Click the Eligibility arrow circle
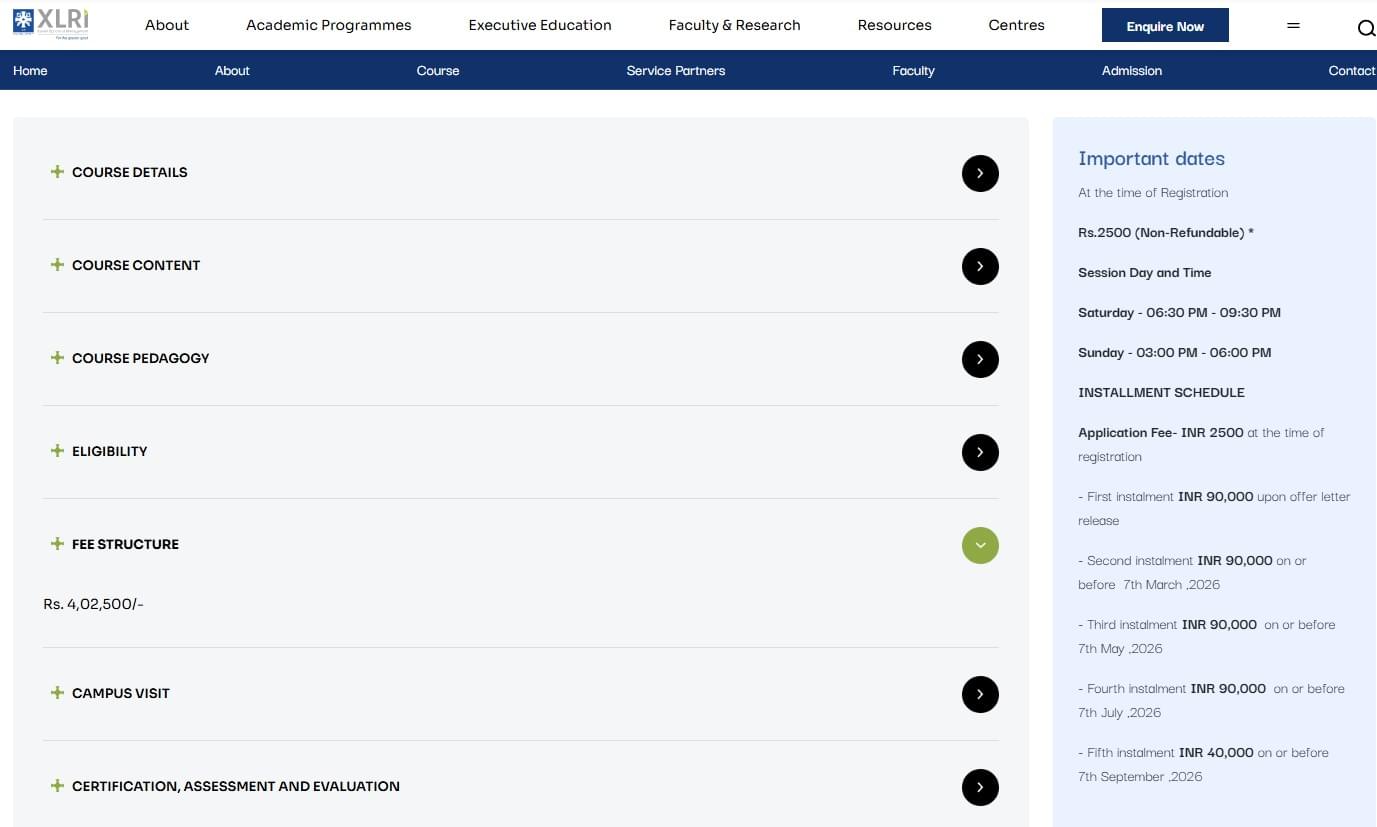The width and height of the screenshot is (1377, 827). pyautogui.click(x=980, y=452)
